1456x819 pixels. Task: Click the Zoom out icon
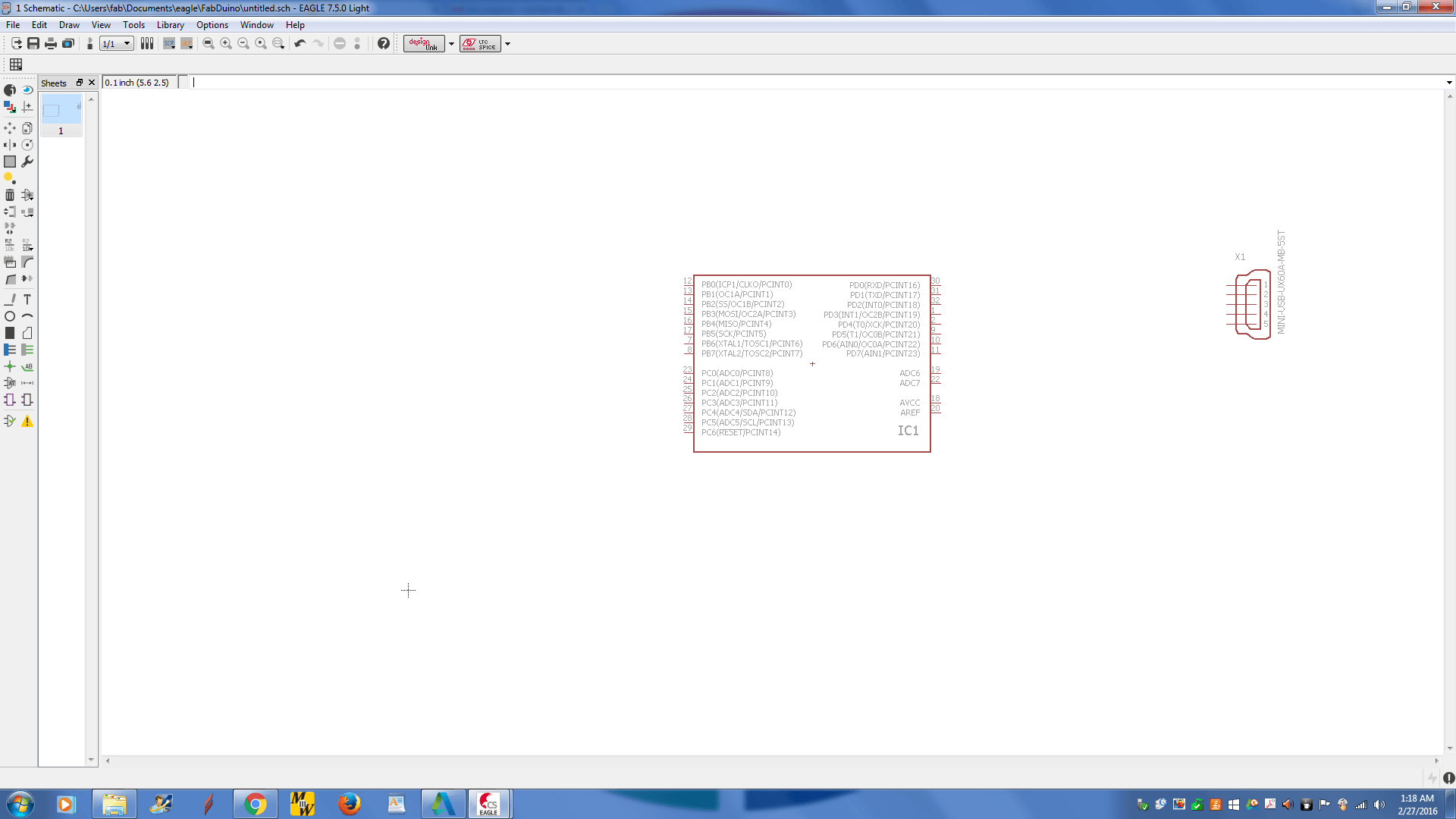coord(243,43)
